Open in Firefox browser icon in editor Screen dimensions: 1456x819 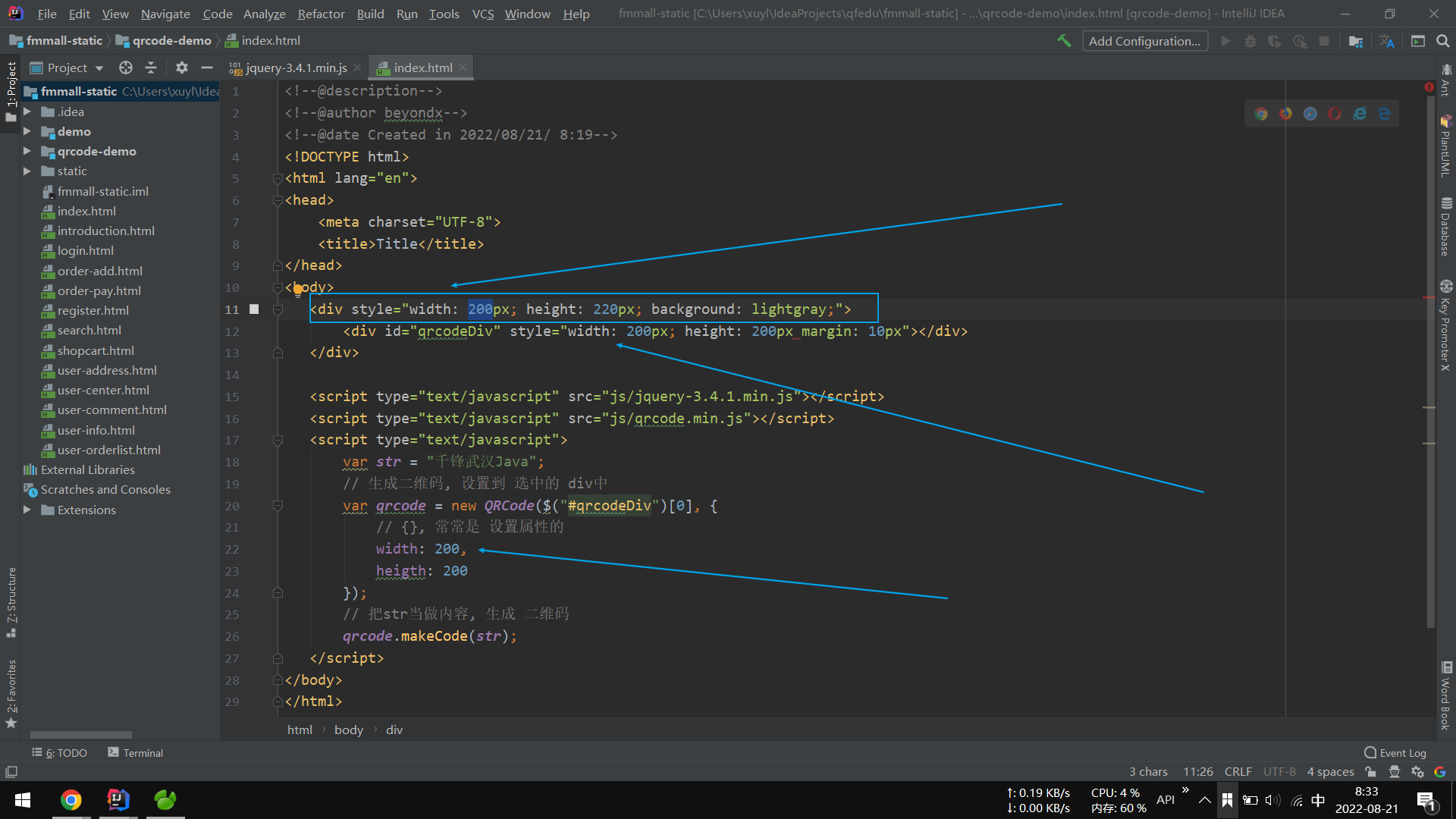pyautogui.click(x=1285, y=114)
